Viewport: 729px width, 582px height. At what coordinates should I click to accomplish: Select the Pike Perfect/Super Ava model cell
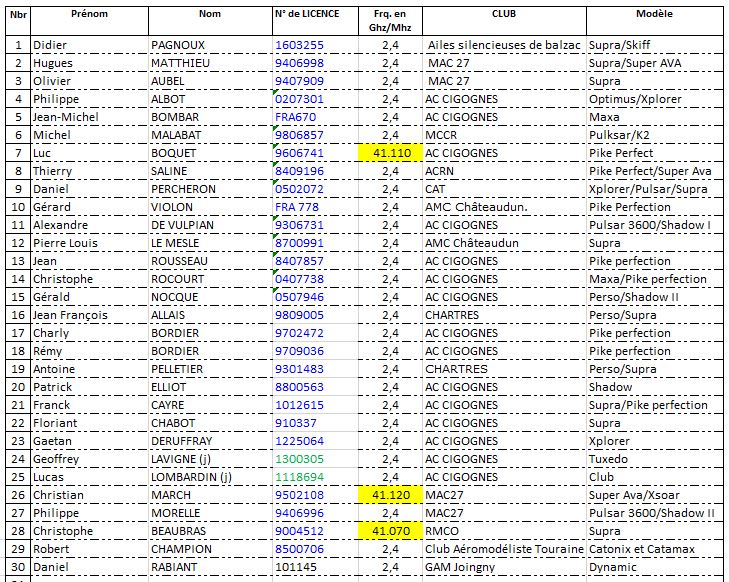point(655,171)
